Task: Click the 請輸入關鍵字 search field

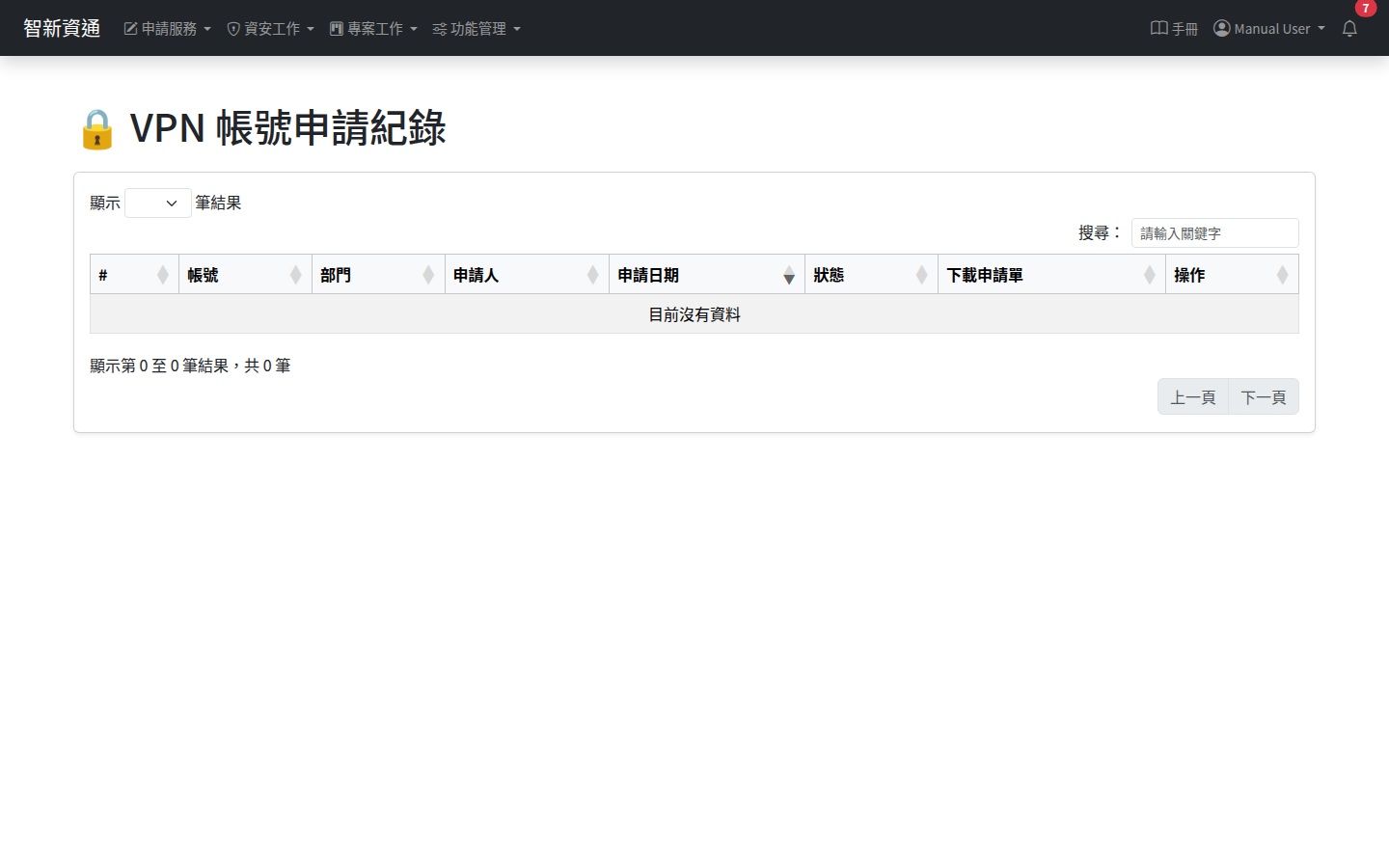Action: point(1214,233)
